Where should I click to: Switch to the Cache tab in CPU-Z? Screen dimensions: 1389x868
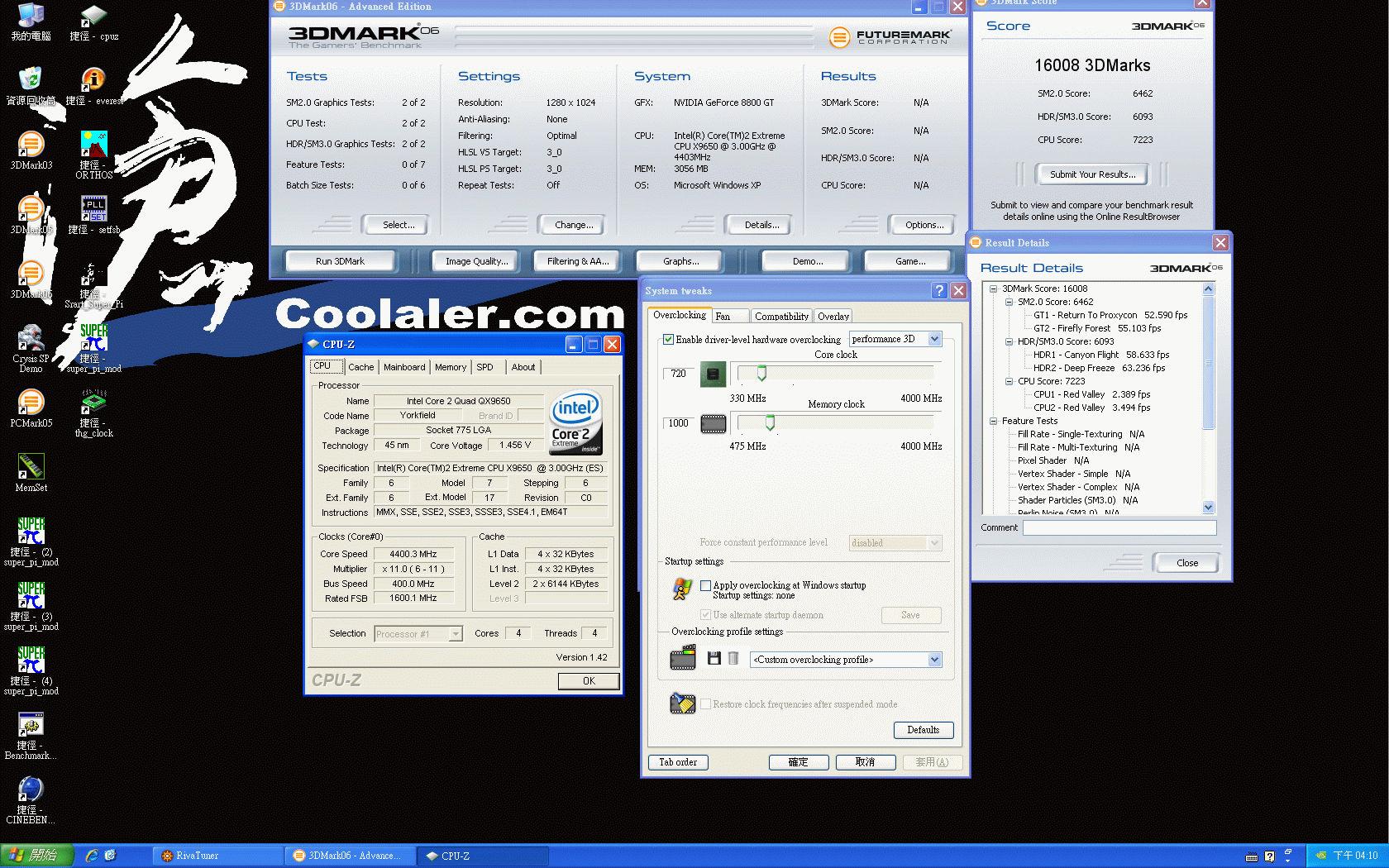[x=360, y=367]
